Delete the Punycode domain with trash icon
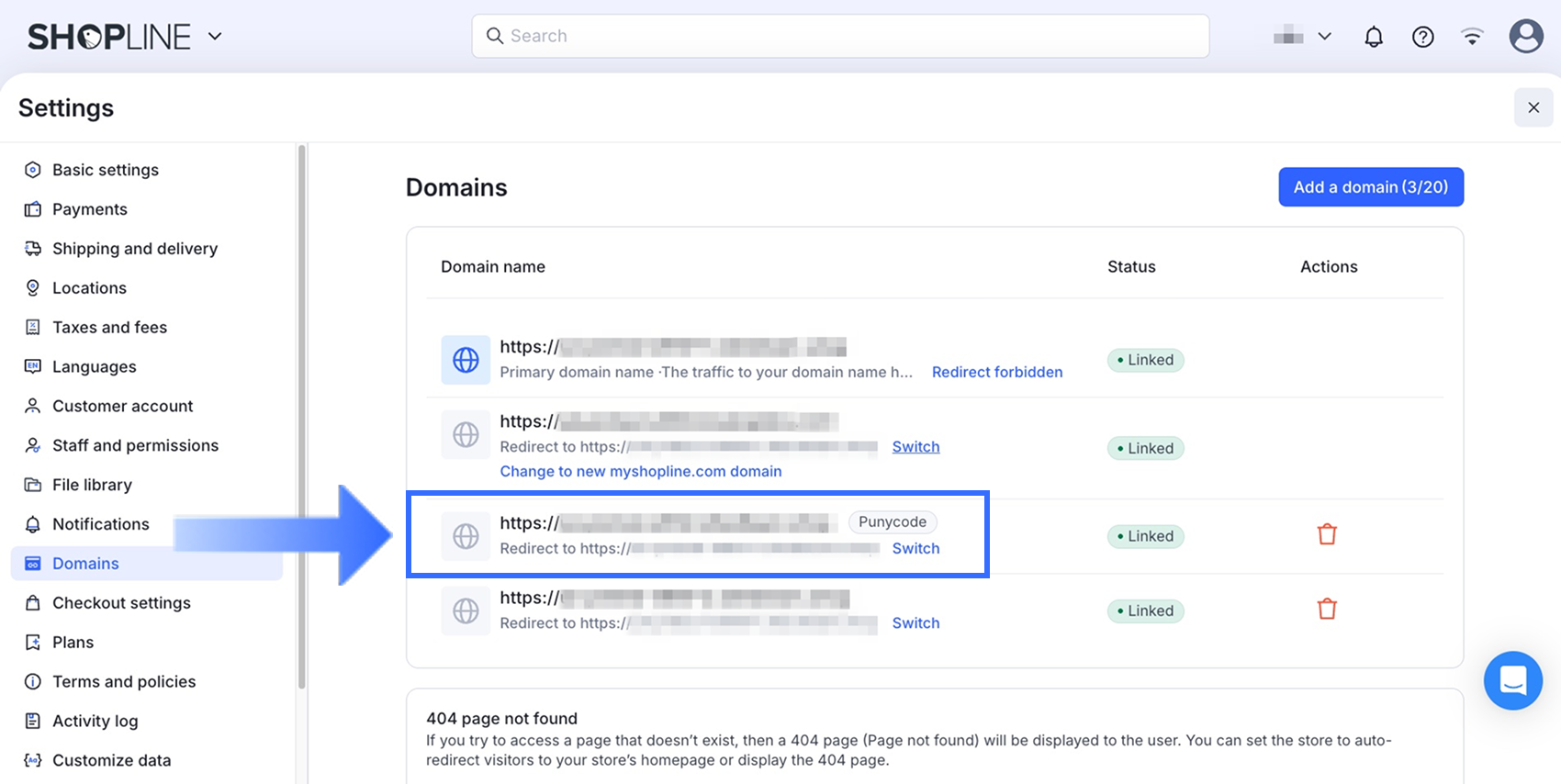Image resolution: width=1561 pixels, height=784 pixels. coord(1327,534)
